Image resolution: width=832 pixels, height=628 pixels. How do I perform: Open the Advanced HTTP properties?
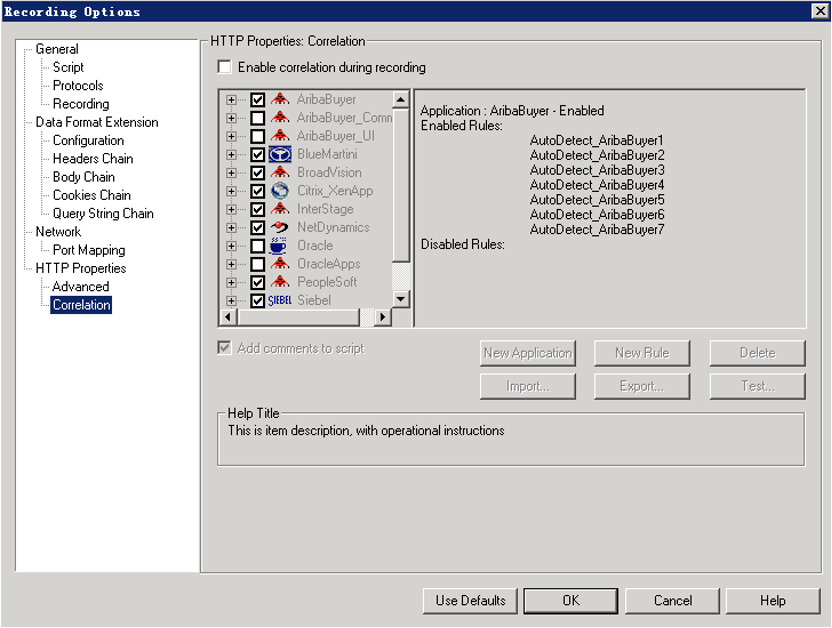click(81, 286)
